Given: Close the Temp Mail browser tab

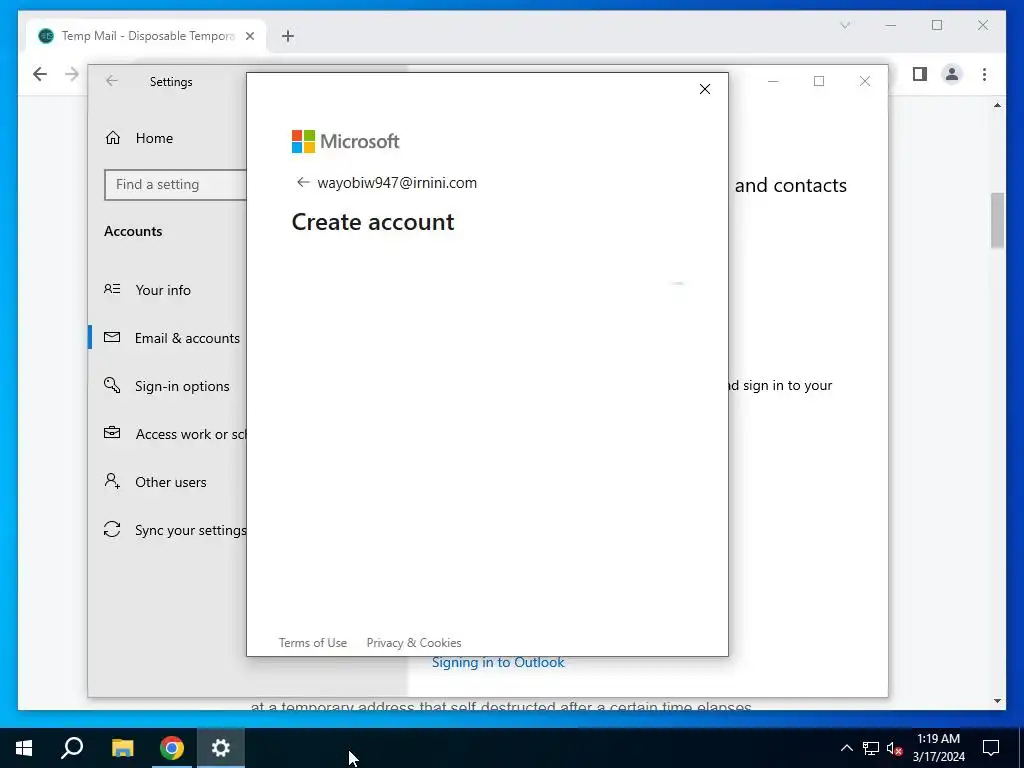Looking at the screenshot, I should [x=249, y=36].
